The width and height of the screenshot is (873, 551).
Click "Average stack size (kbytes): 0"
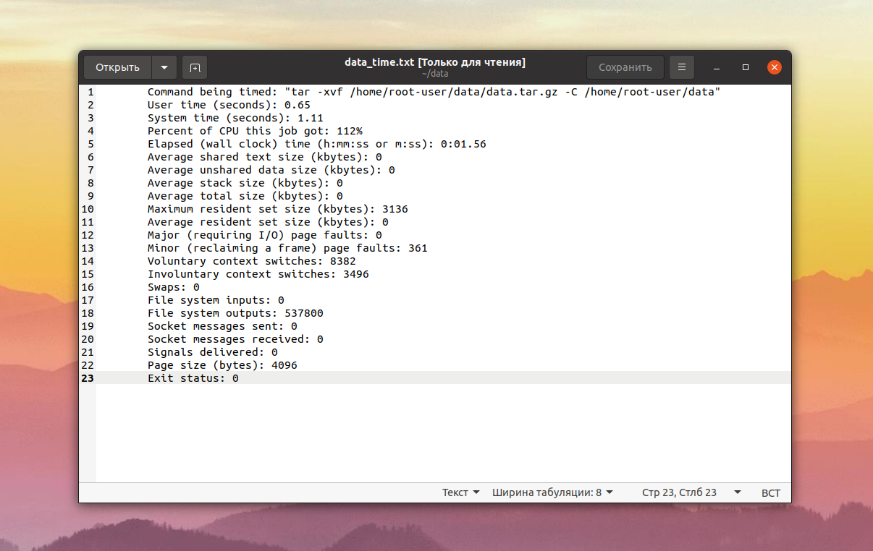click(245, 183)
